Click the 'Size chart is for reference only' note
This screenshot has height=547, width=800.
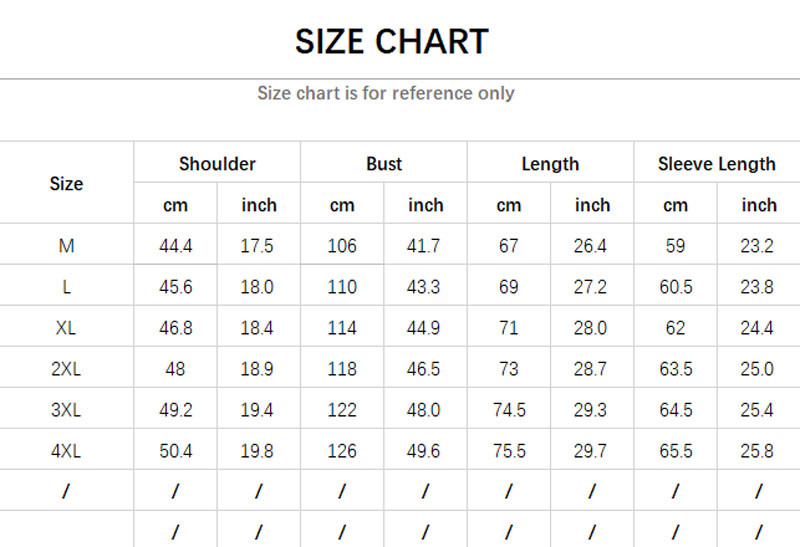(386, 93)
